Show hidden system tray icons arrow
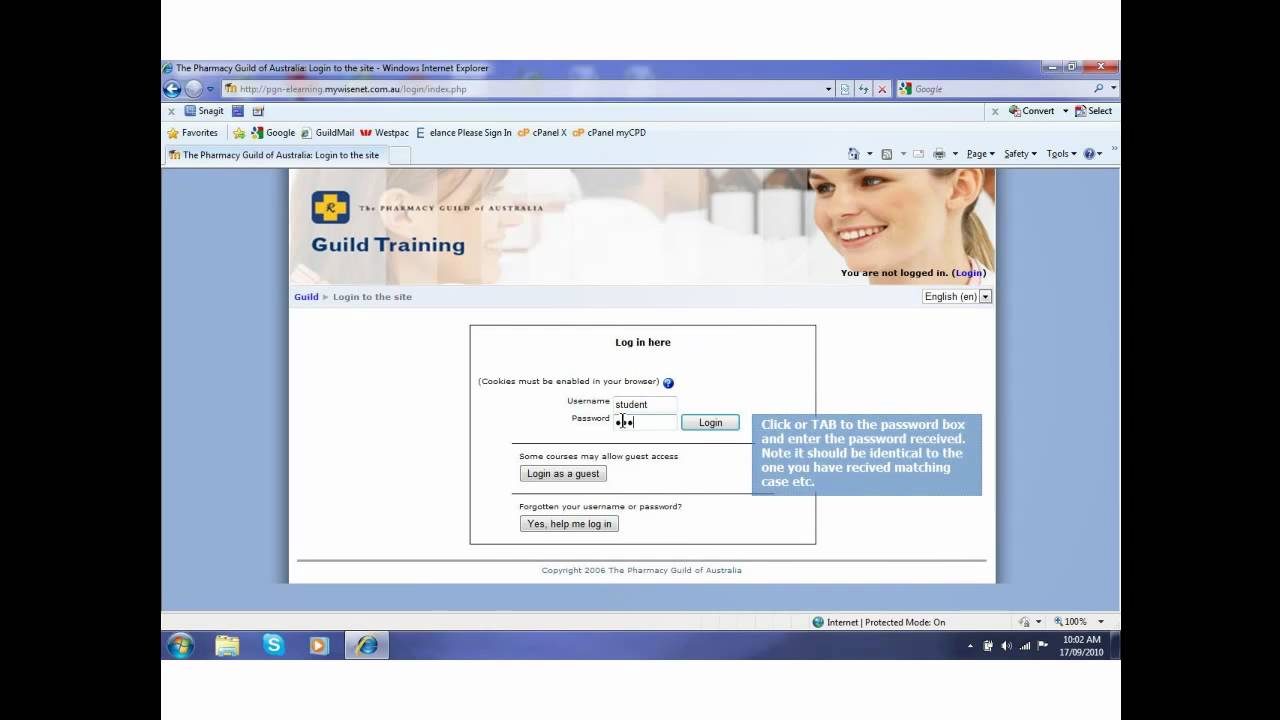The image size is (1280, 720). (970, 647)
